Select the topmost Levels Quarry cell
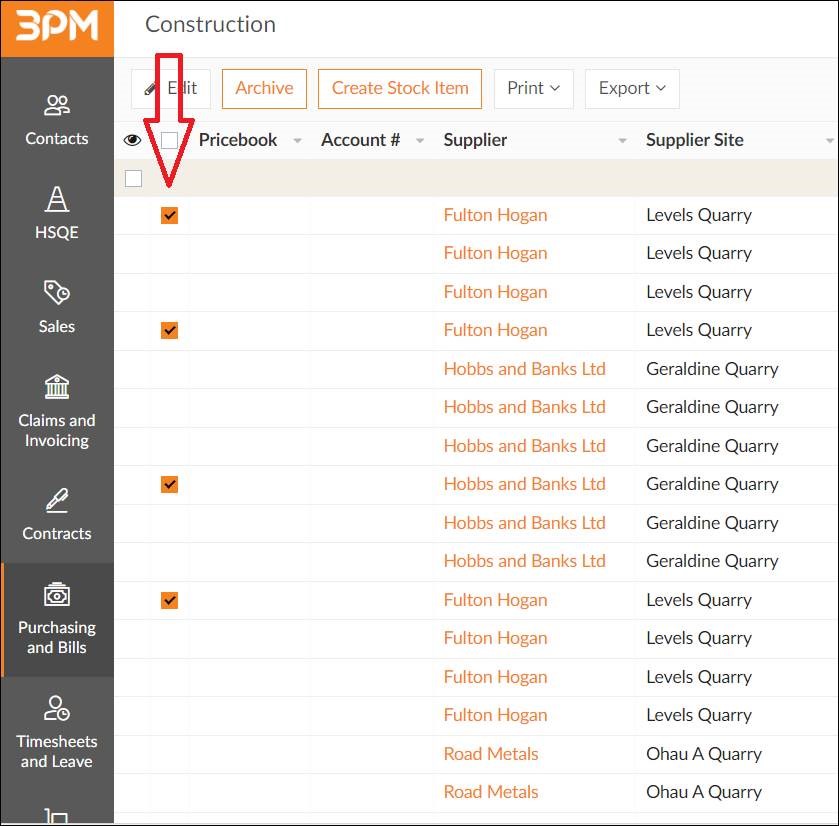The width and height of the screenshot is (839, 826). pos(699,215)
